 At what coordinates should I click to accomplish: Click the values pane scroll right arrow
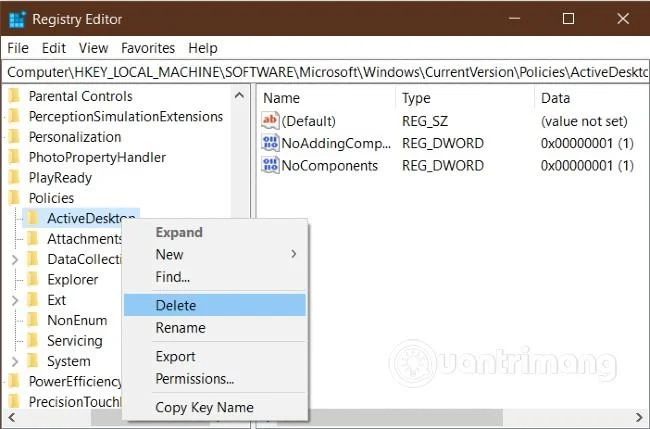(x=639, y=417)
